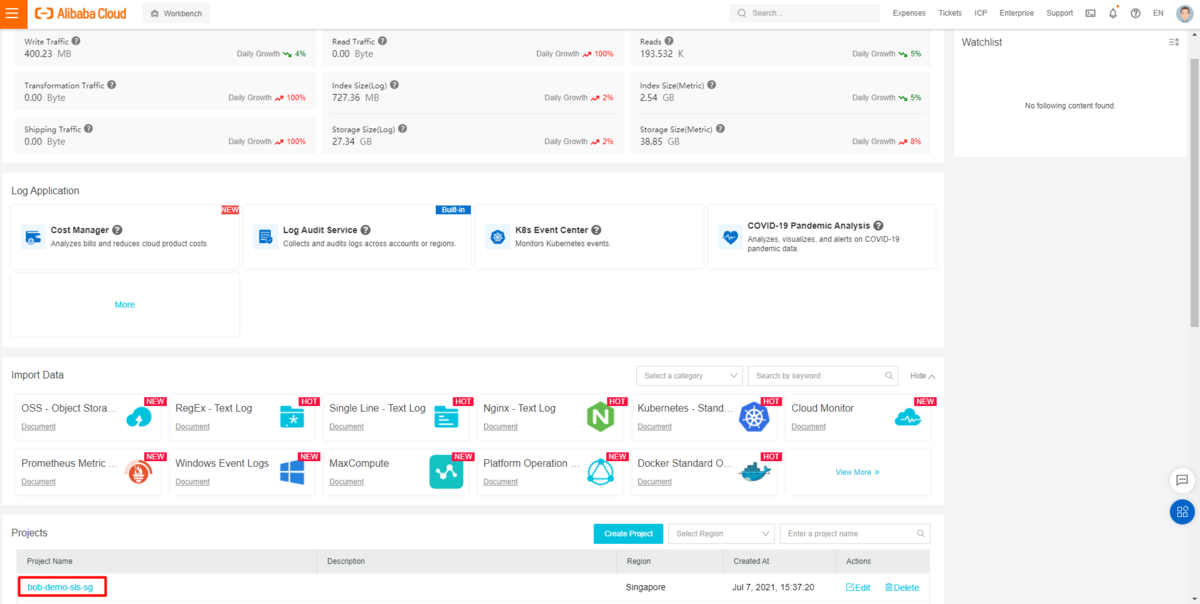Click the Storage Size(Metric) info icon

tap(721, 129)
